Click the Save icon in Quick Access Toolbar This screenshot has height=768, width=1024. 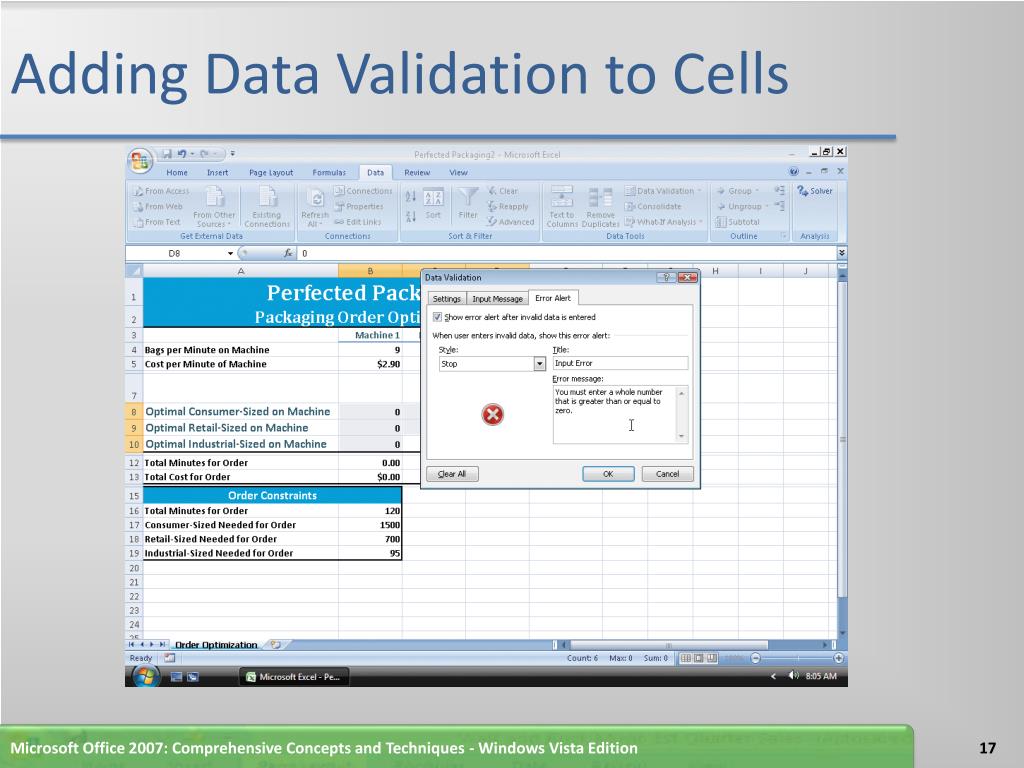(x=167, y=154)
